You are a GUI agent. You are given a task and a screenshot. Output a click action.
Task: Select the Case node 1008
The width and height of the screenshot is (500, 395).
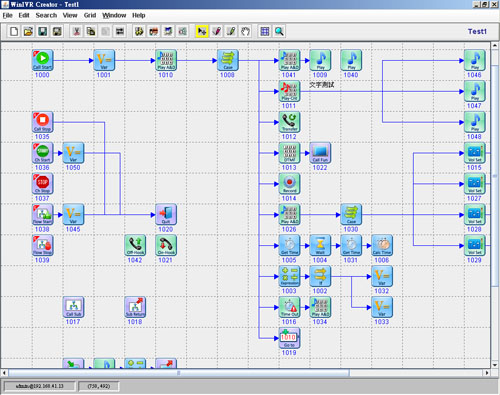click(228, 60)
